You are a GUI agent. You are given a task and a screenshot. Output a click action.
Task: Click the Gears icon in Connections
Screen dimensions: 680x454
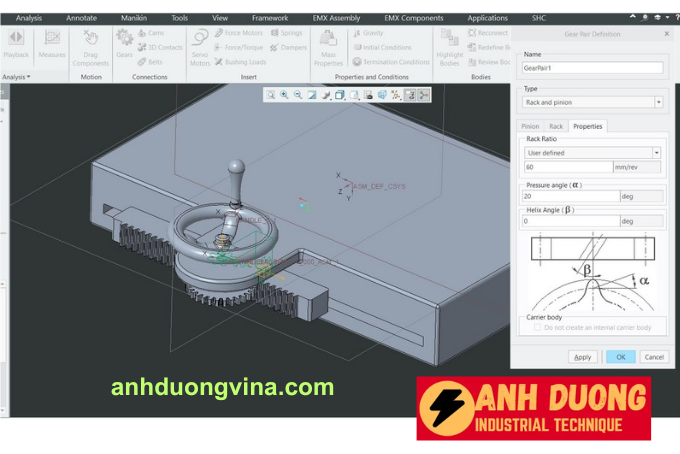[x=124, y=42]
